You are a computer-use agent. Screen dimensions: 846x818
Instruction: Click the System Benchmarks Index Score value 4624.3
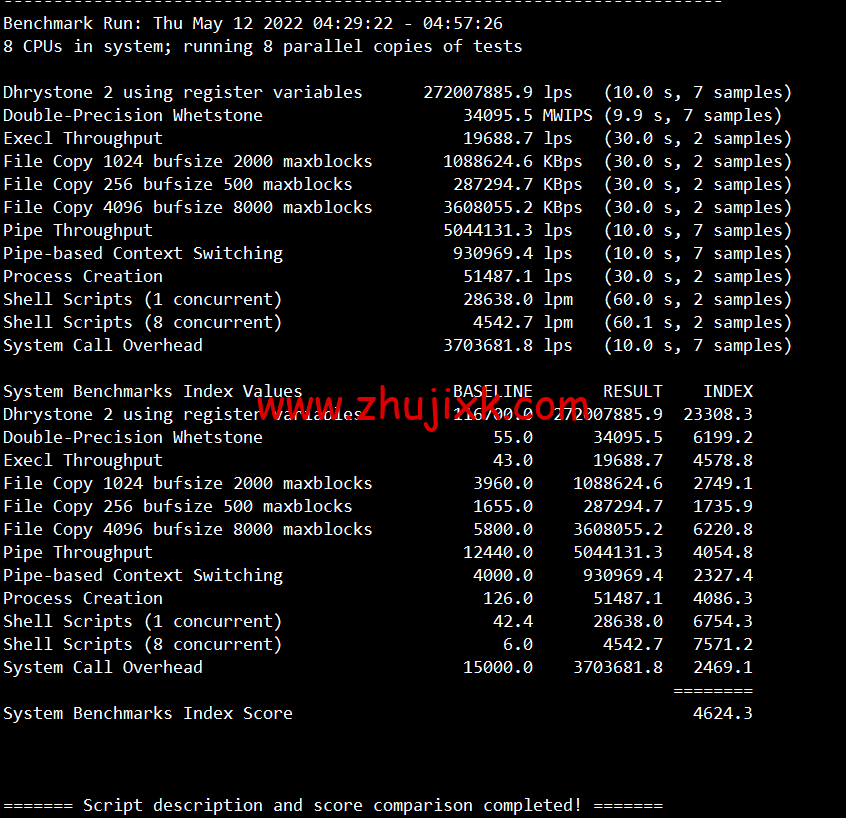point(722,713)
